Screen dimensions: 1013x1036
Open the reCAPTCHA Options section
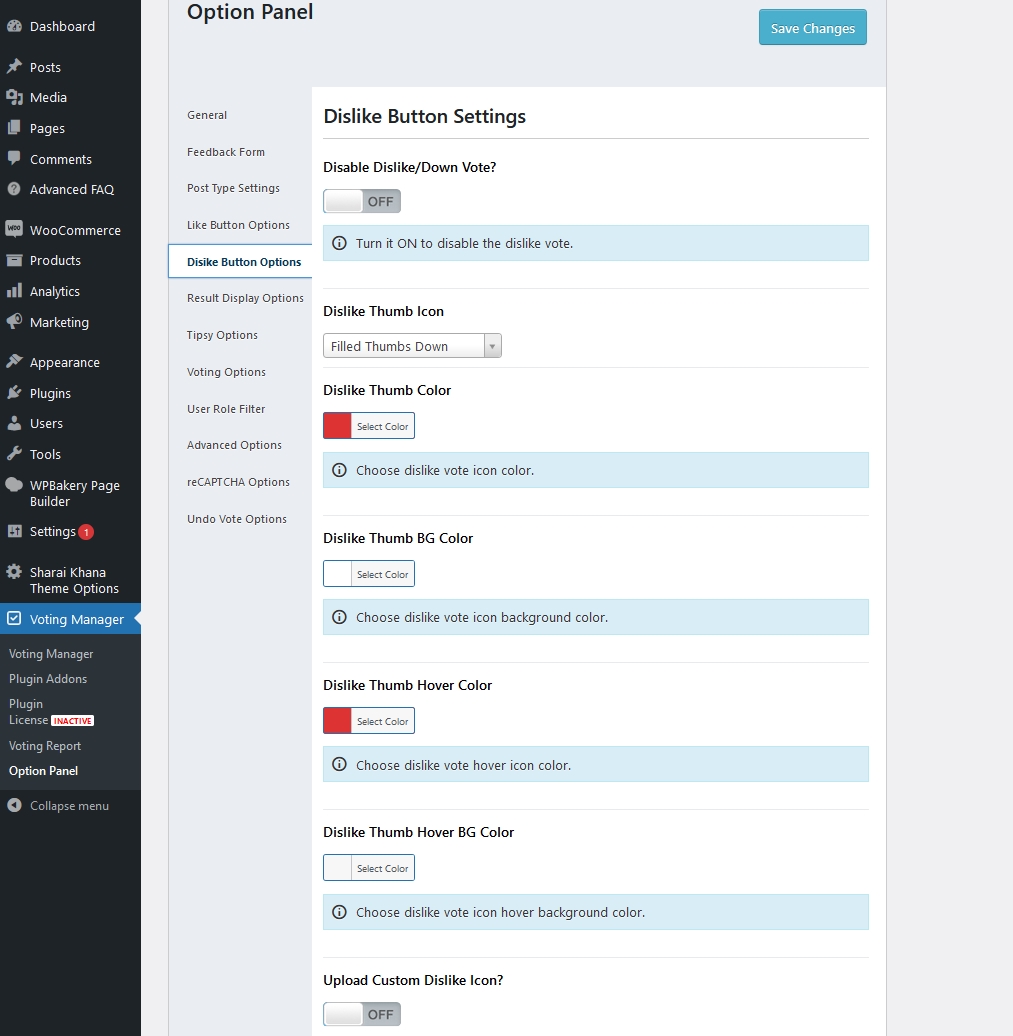click(x=237, y=482)
